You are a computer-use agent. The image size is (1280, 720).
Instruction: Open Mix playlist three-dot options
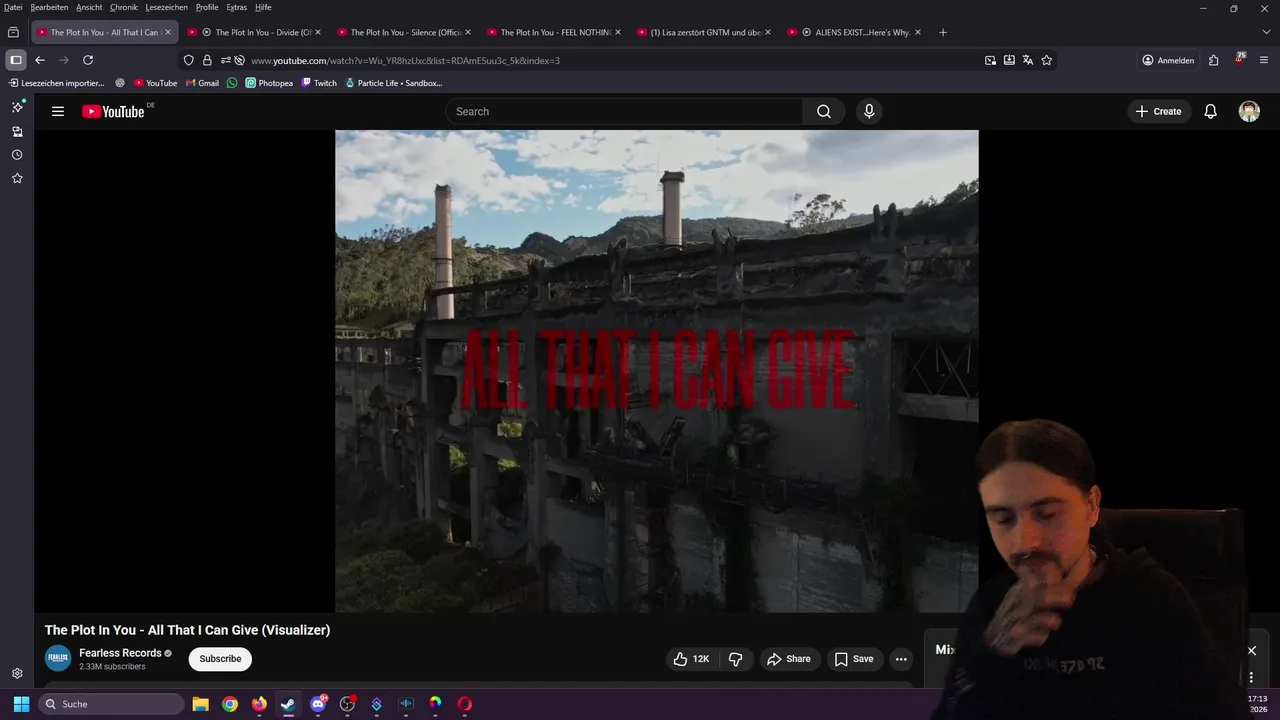(1251, 677)
